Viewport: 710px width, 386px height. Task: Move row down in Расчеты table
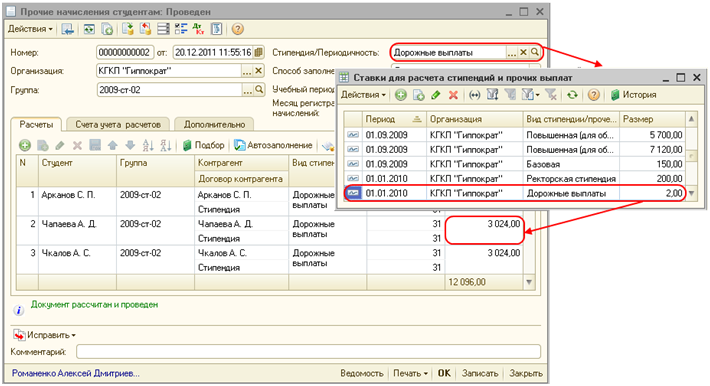130,145
